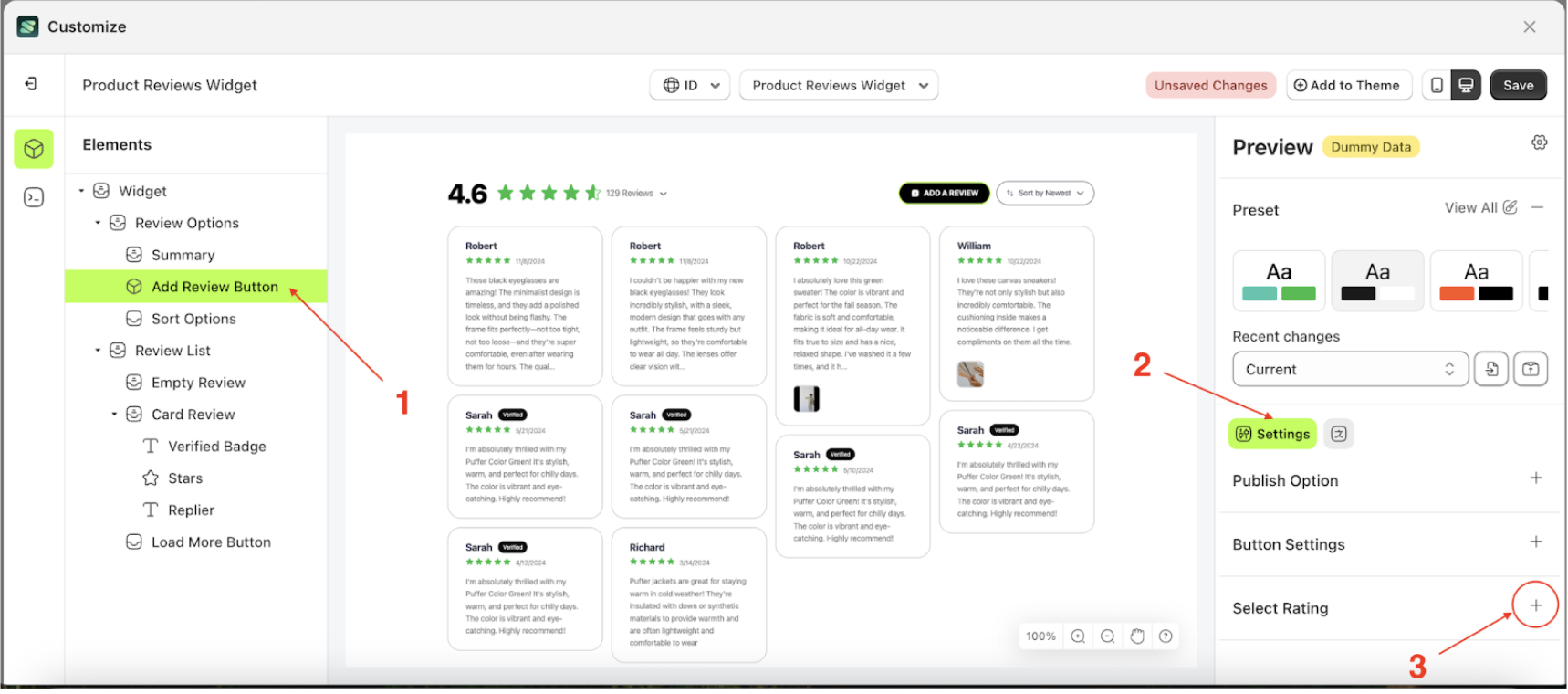Expand the 129 Reviews chevron

664,194
